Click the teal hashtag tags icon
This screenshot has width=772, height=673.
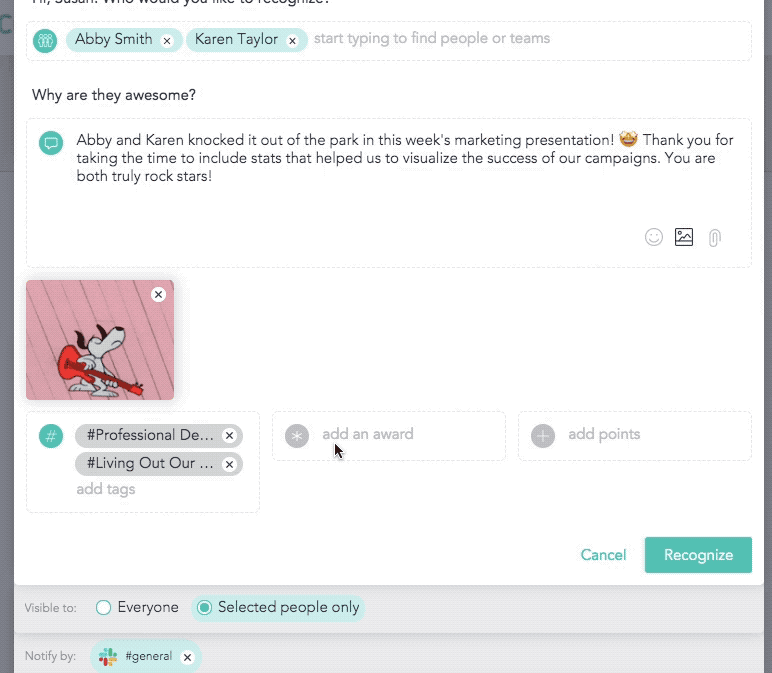(51, 436)
